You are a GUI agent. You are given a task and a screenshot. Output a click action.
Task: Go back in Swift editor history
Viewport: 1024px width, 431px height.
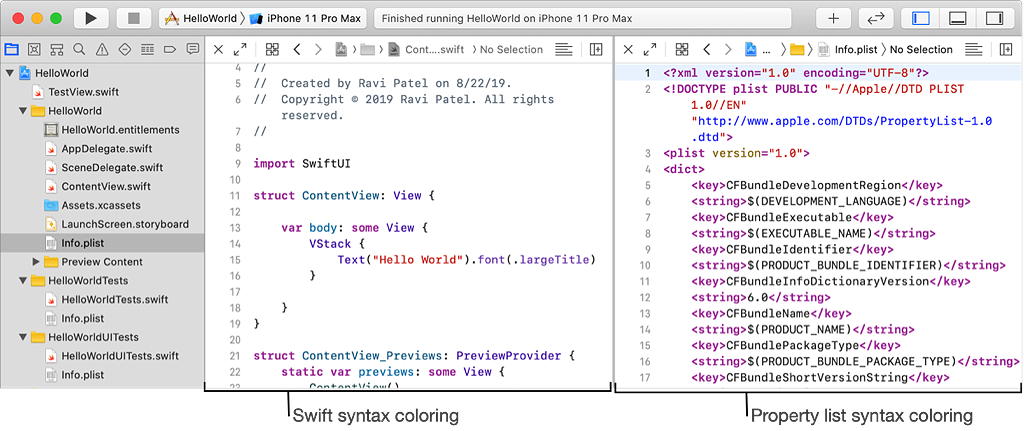point(296,49)
